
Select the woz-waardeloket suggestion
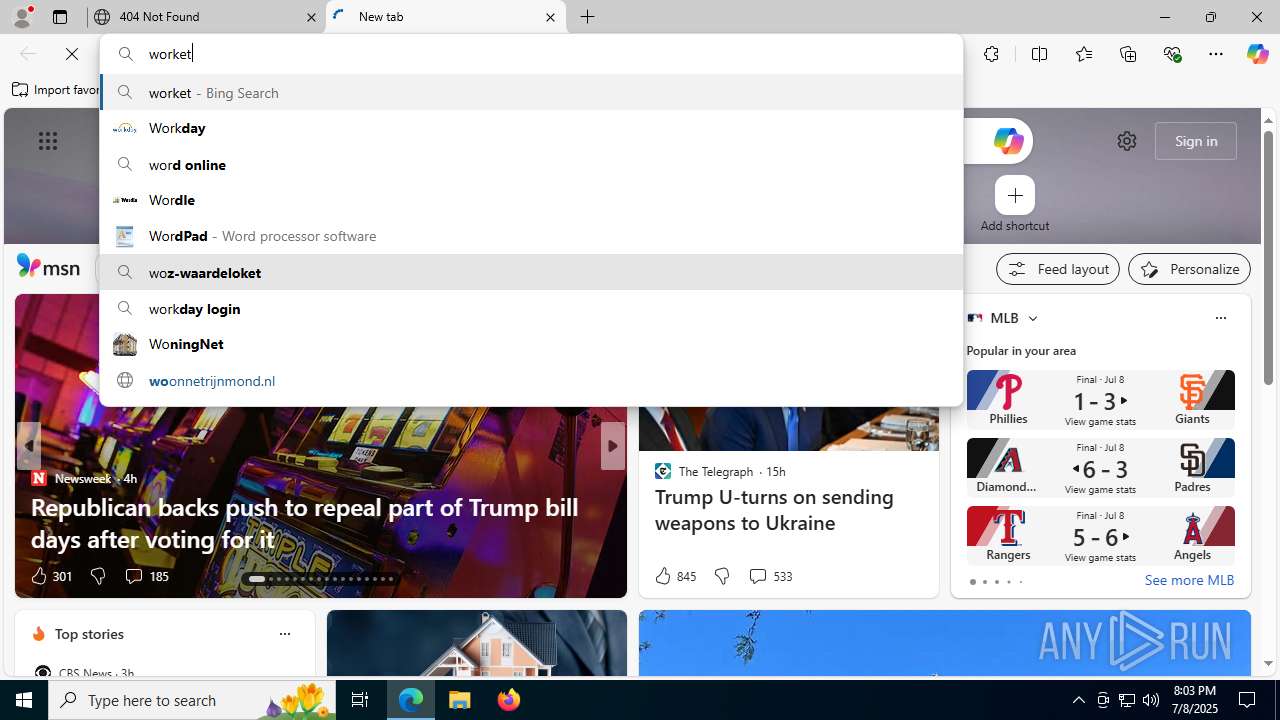point(531,272)
